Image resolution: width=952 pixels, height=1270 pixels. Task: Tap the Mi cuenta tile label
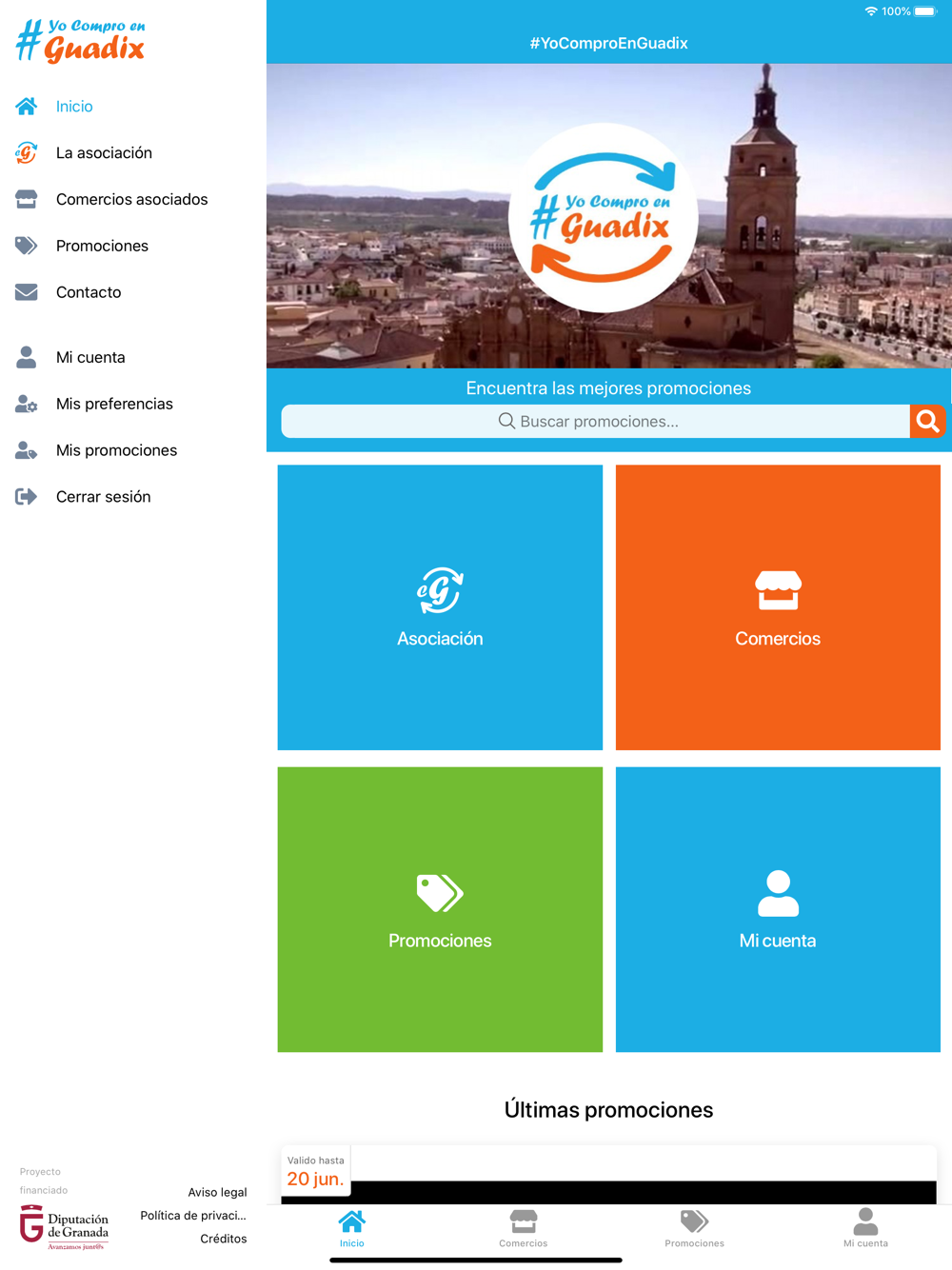(x=778, y=941)
